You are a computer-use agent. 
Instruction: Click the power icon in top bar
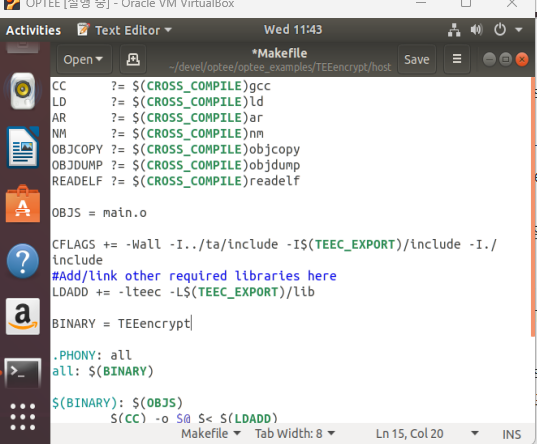(500, 29)
